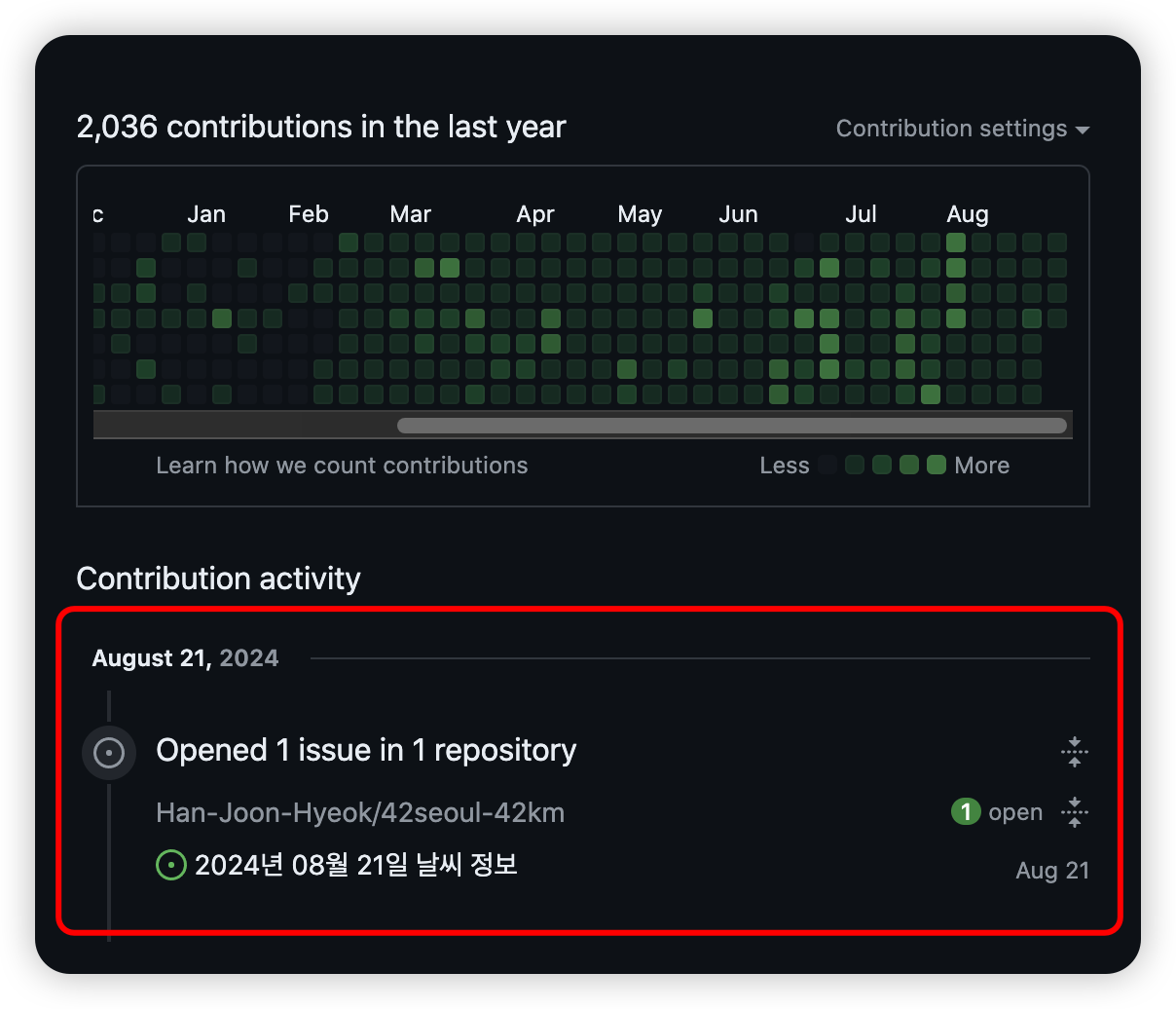The width and height of the screenshot is (1176, 1009).
Task: Collapse the 'Opened 1 issue in 1 repository' section
Action: click(1074, 751)
